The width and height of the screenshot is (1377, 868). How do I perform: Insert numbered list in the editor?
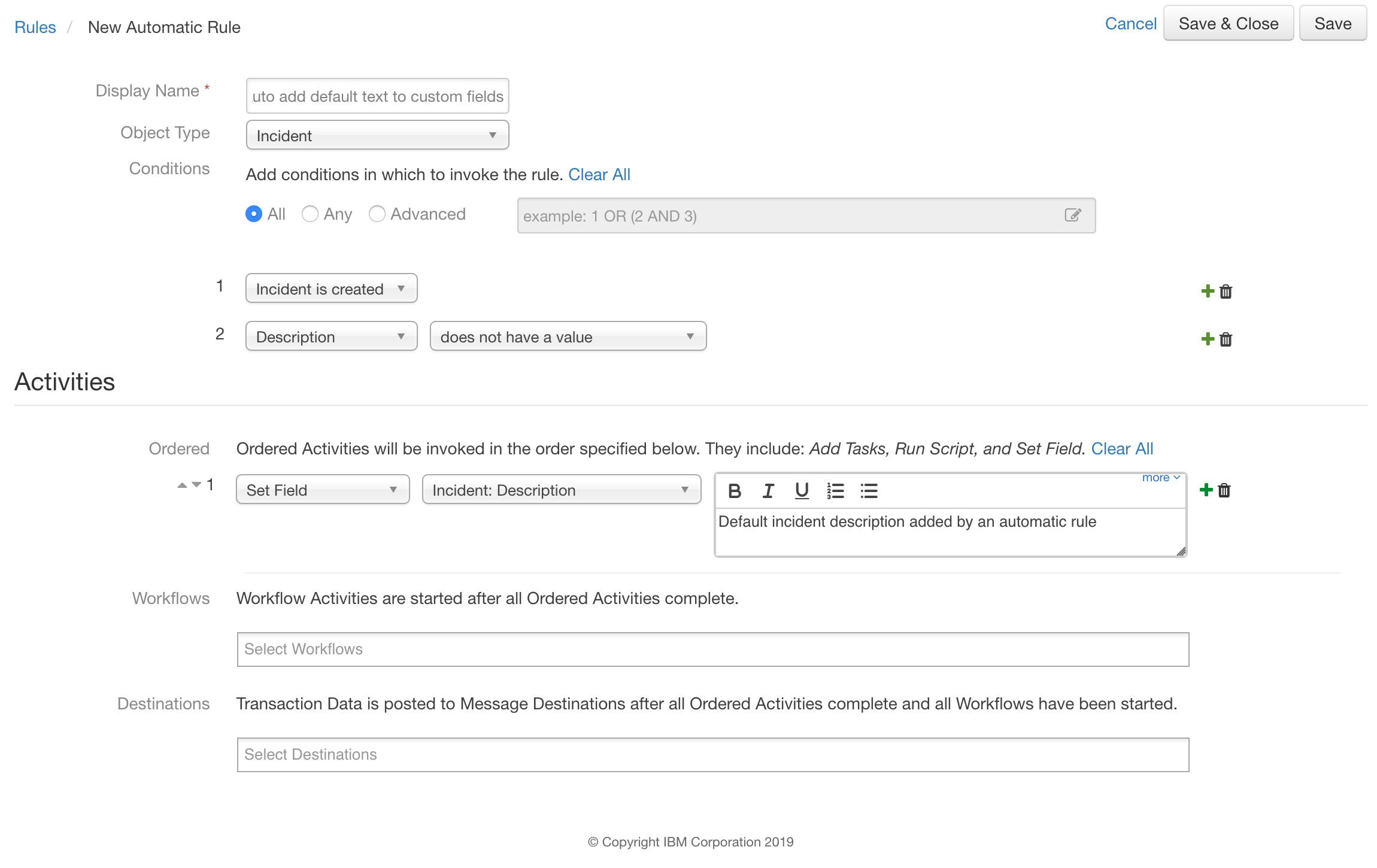click(835, 491)
